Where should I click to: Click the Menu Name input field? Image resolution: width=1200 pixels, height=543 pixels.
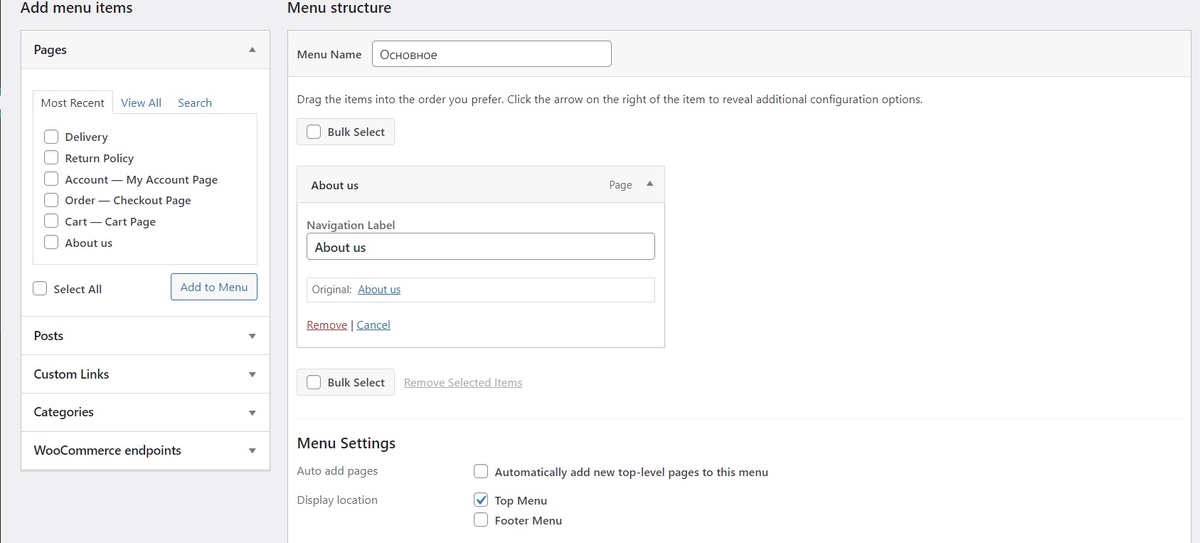(491, 54)
